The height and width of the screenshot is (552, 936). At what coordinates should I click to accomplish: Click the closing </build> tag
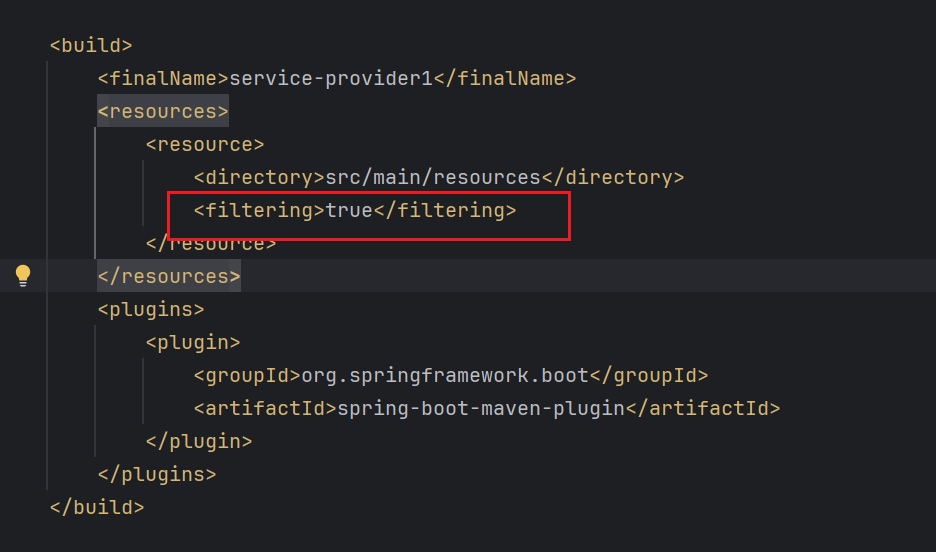pyautogui.click(x=97, y=507)
